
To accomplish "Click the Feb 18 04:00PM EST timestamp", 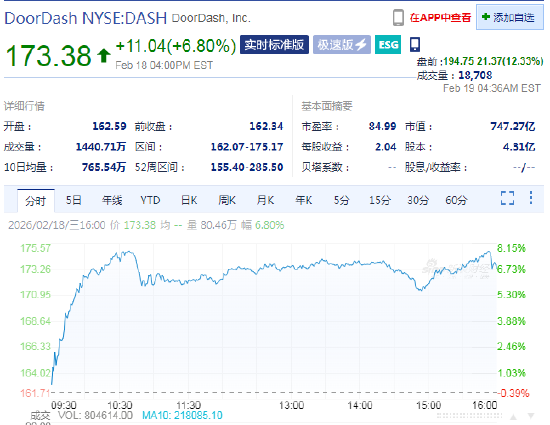I will point(164,65).
